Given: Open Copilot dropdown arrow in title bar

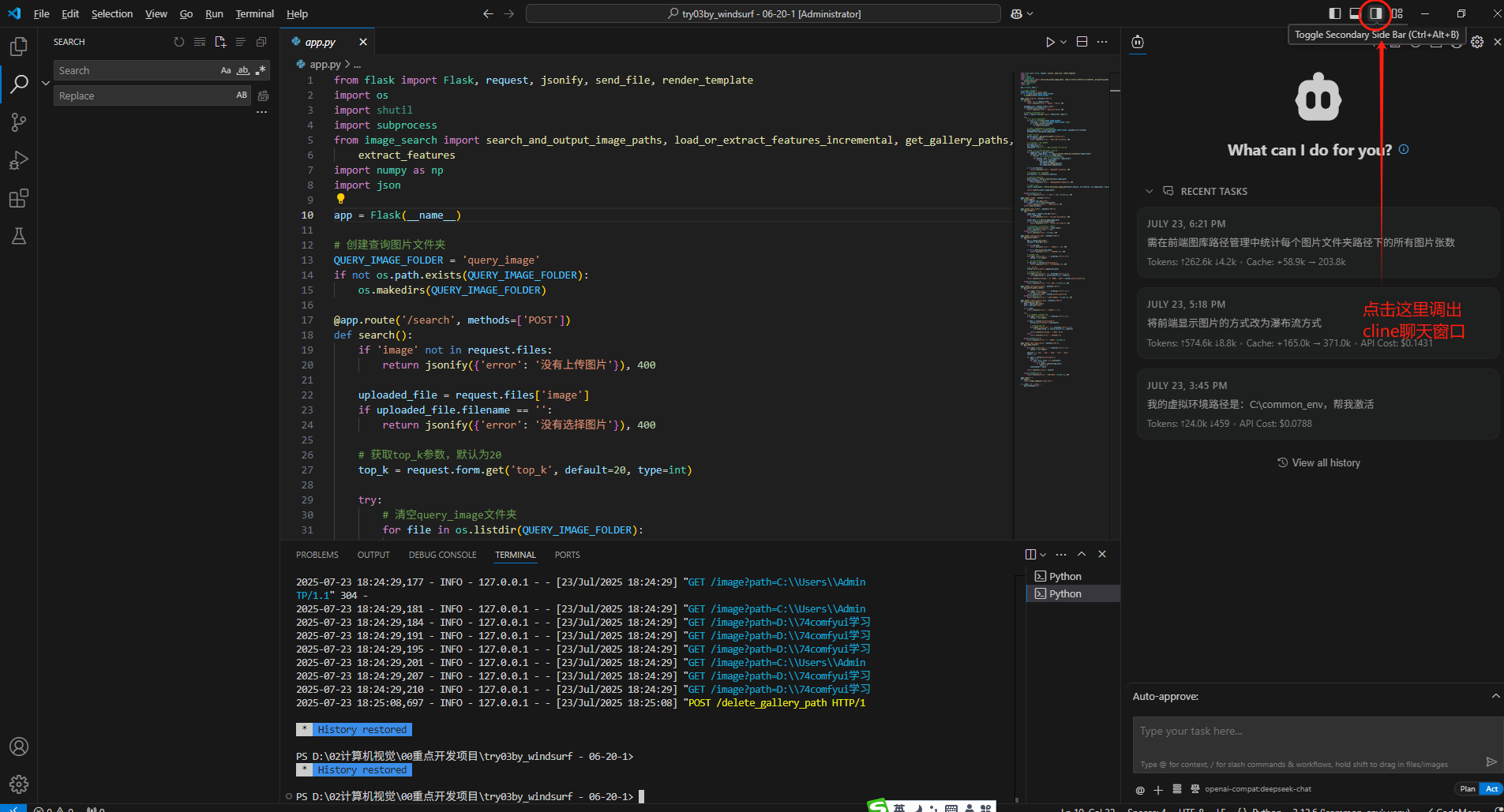Looking at the screenshot, I should tap(1030, 13).
